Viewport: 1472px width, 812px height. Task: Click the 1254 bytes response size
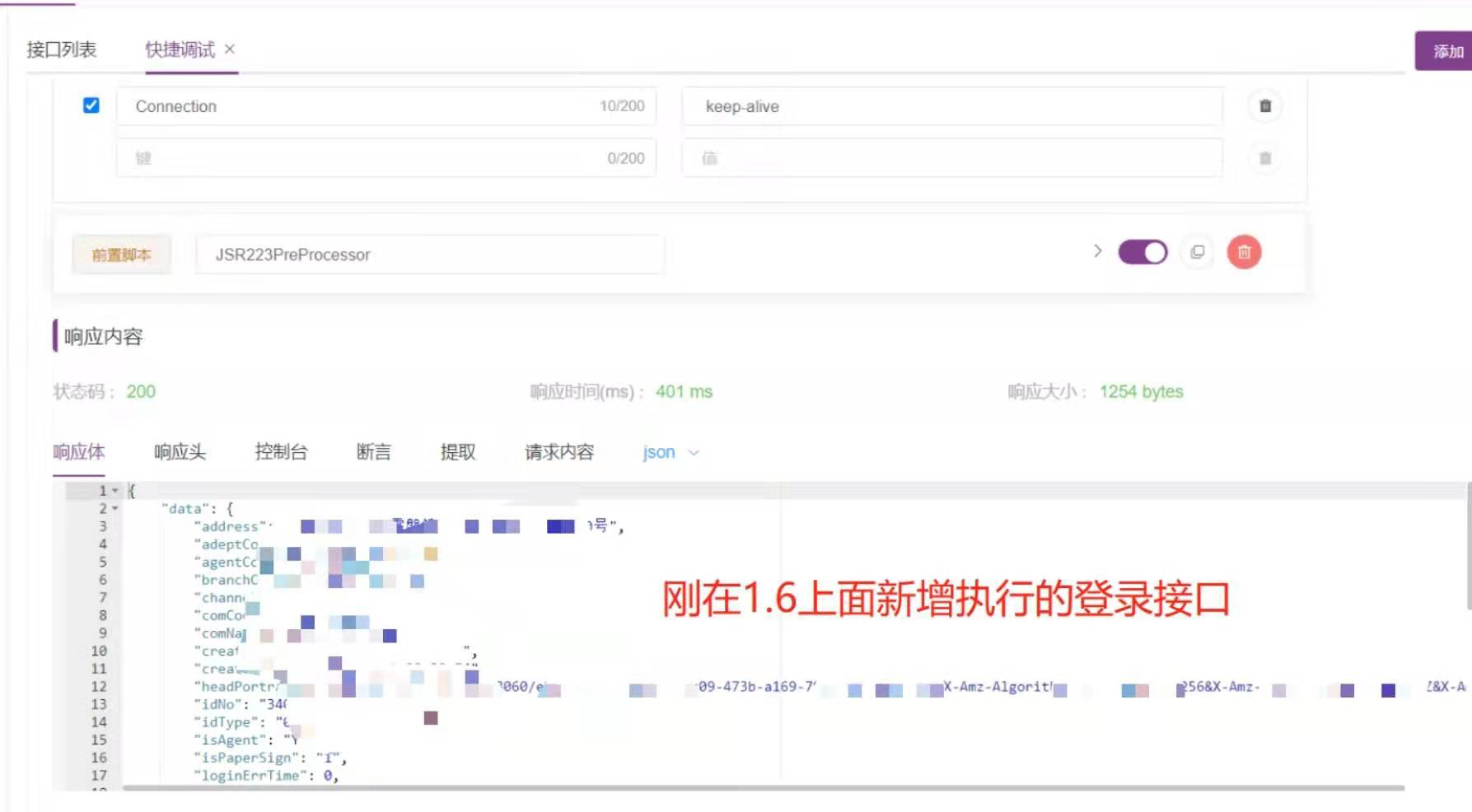(x=1141, y=392)
